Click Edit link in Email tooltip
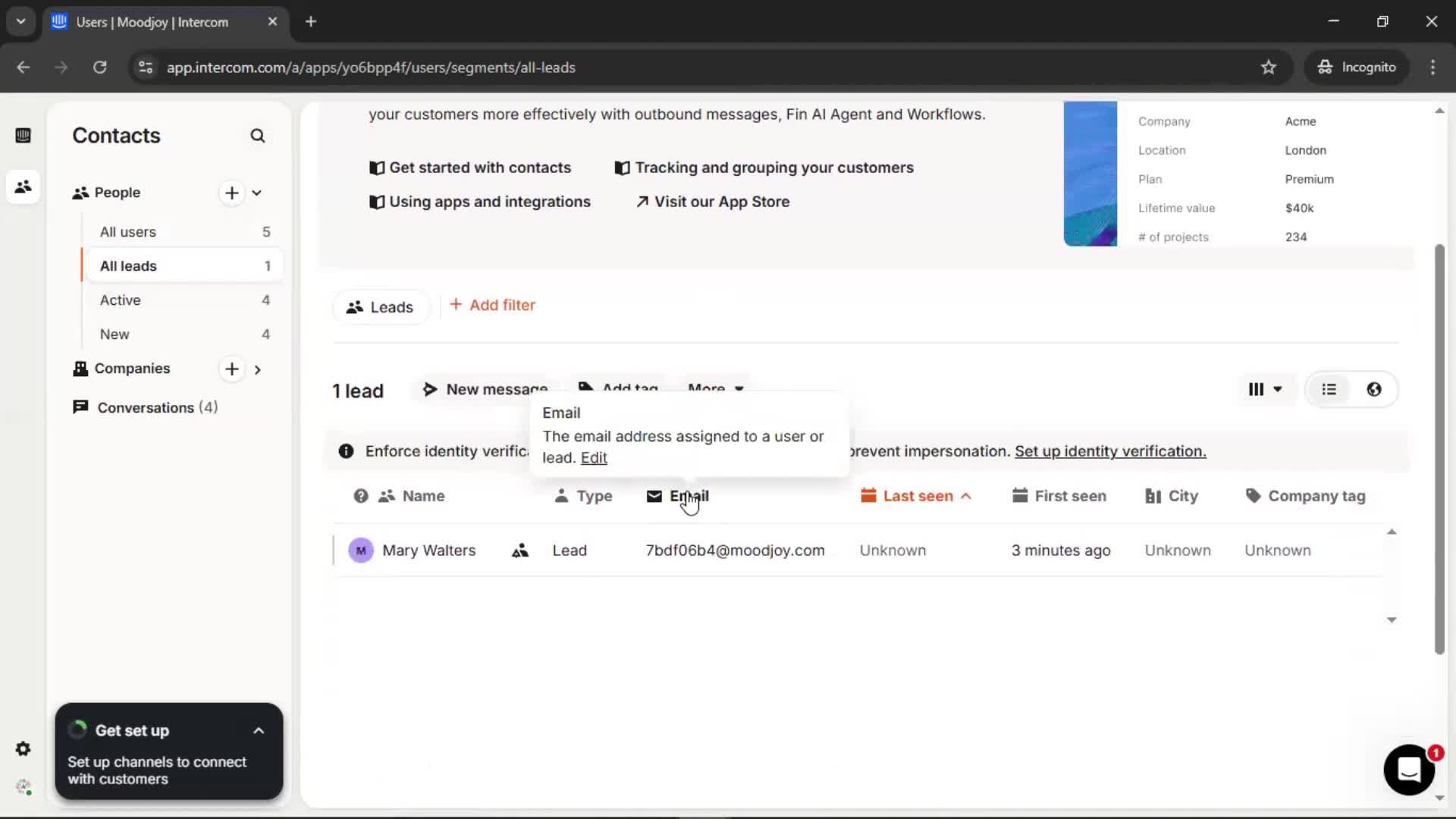Screen dimensions: 1456x819 [x=594, y=458]
